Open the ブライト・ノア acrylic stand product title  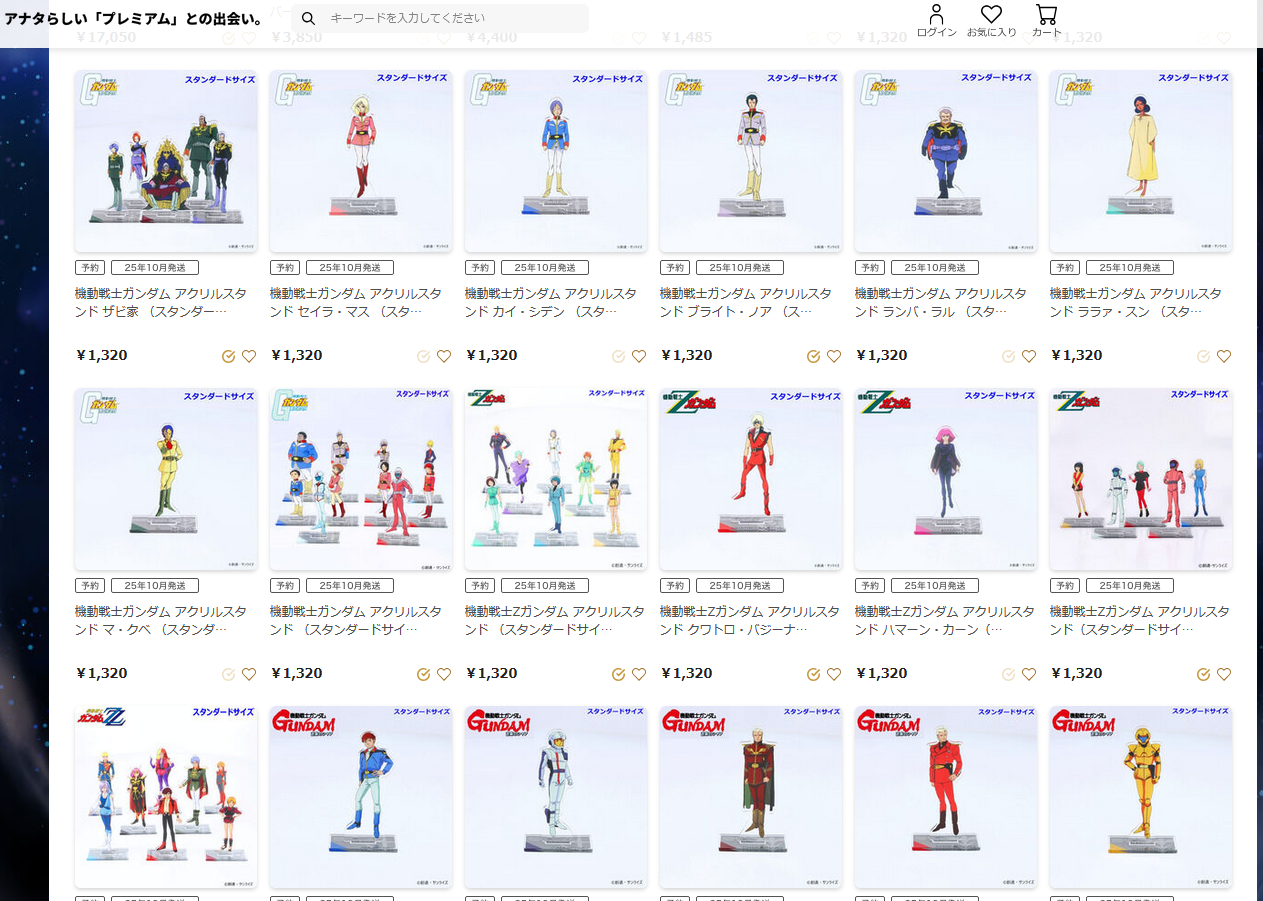click(746, 302)
